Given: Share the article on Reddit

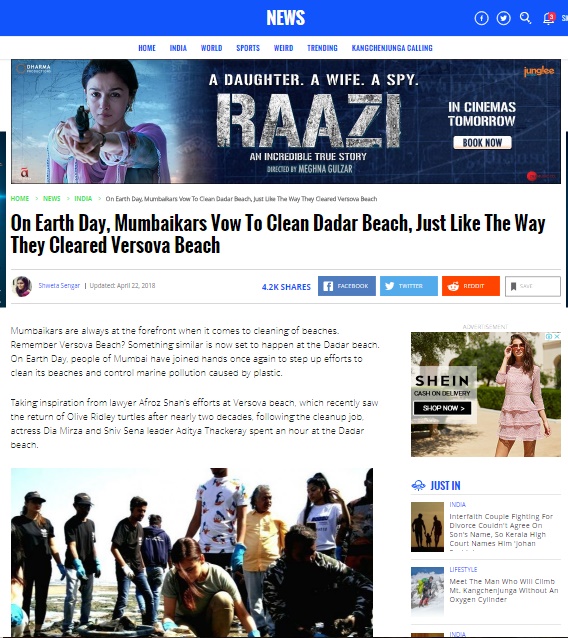Looking at the screenshot, I should coord(471,286).
